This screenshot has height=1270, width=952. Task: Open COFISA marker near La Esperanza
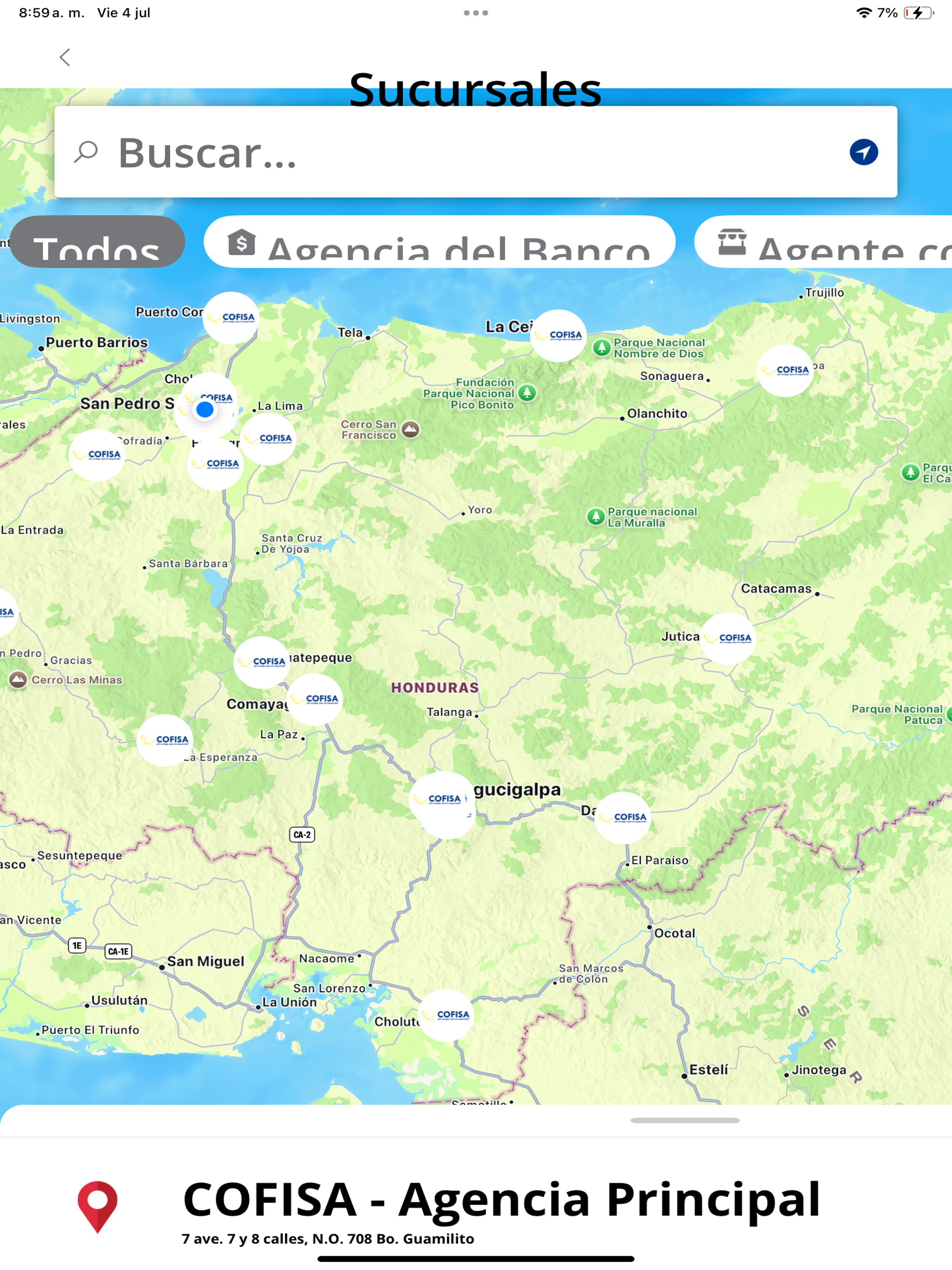point(165,741)
